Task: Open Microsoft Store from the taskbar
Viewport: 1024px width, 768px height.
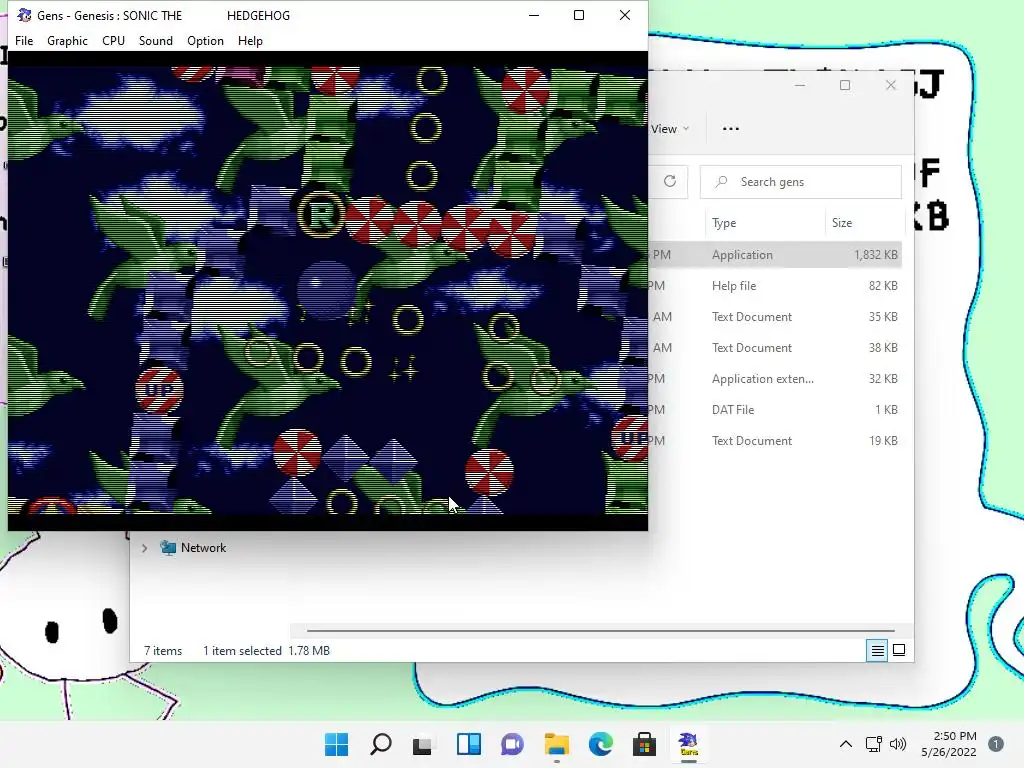Action: [x=645, y=744]
